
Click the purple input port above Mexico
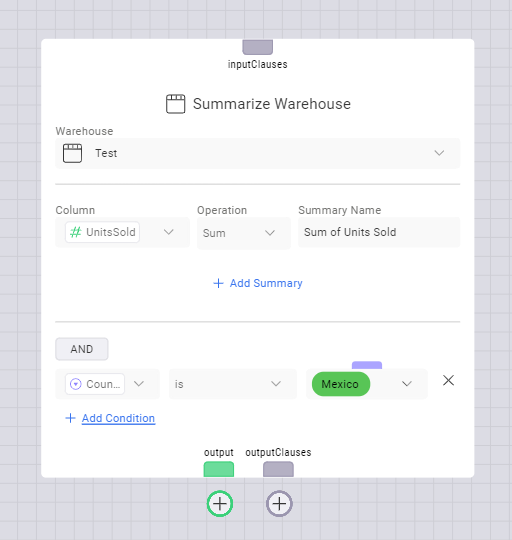pyautogui.click(x=367, y=365)
